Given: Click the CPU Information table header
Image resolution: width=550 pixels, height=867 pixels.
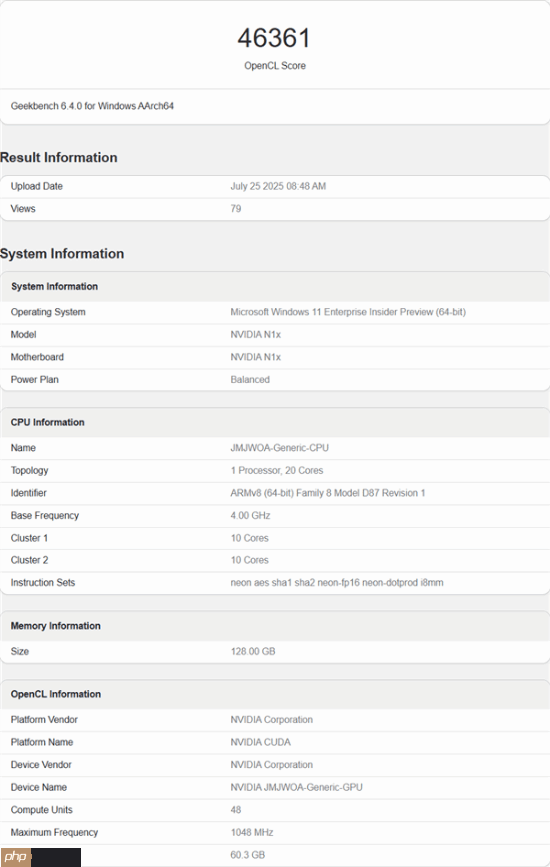Looking at the screenshot, I should pos(48,422).
